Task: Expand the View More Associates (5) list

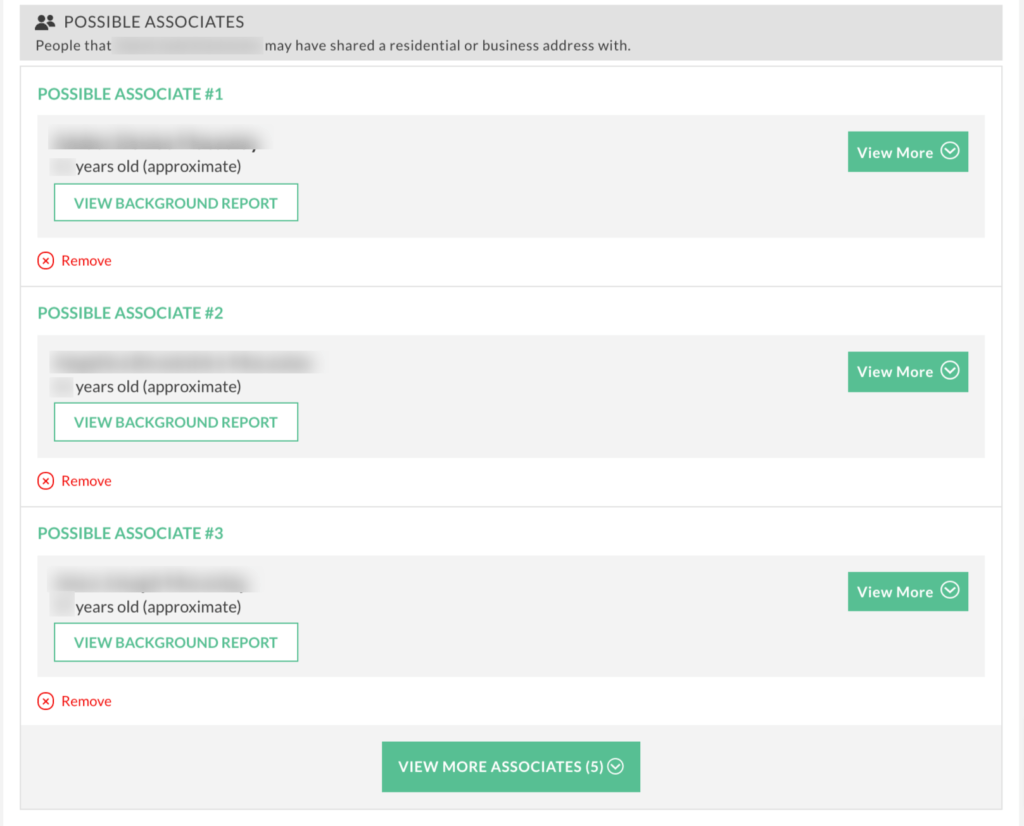Action: click(510, 767)
